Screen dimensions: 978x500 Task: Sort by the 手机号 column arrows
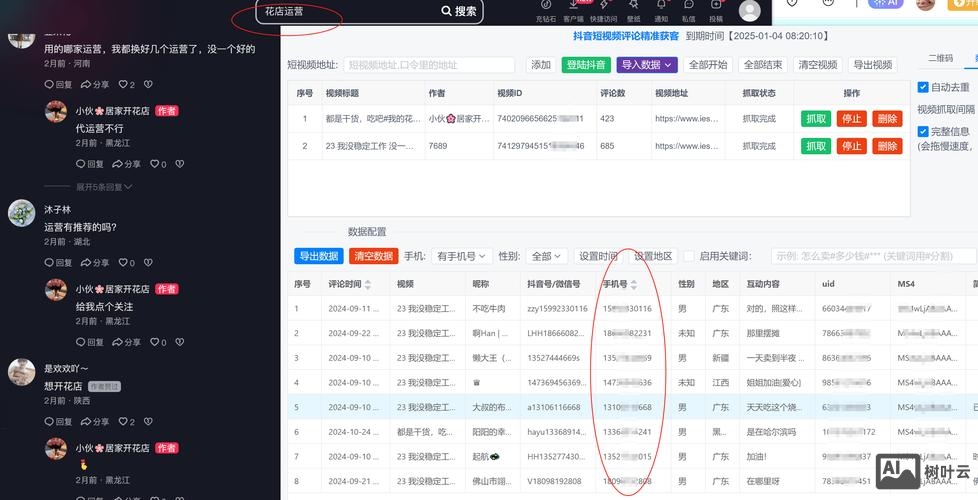[634, 284]
